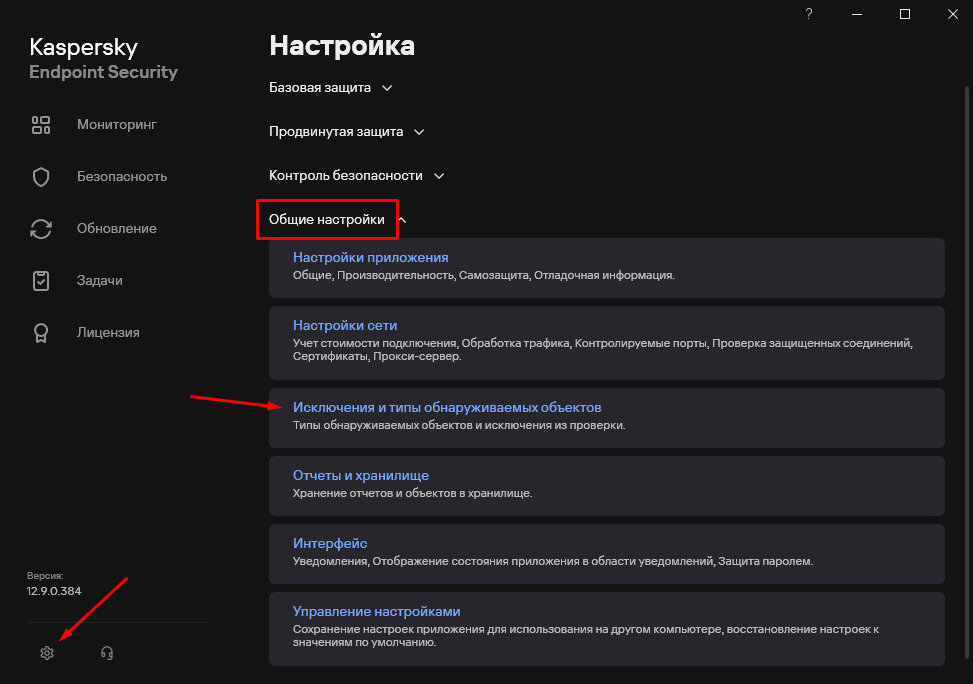Click the Tasks clipboard icon
Screen dimensions: 973x684
tap(41, 281)
